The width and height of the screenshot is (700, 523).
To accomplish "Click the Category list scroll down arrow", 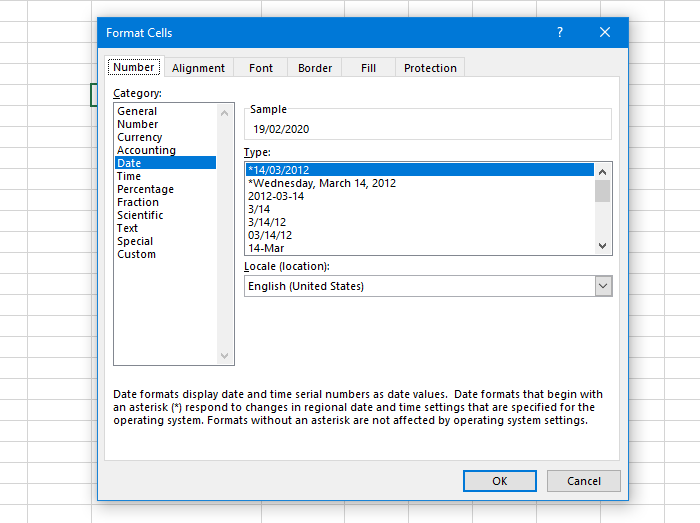I will [225, 356].
